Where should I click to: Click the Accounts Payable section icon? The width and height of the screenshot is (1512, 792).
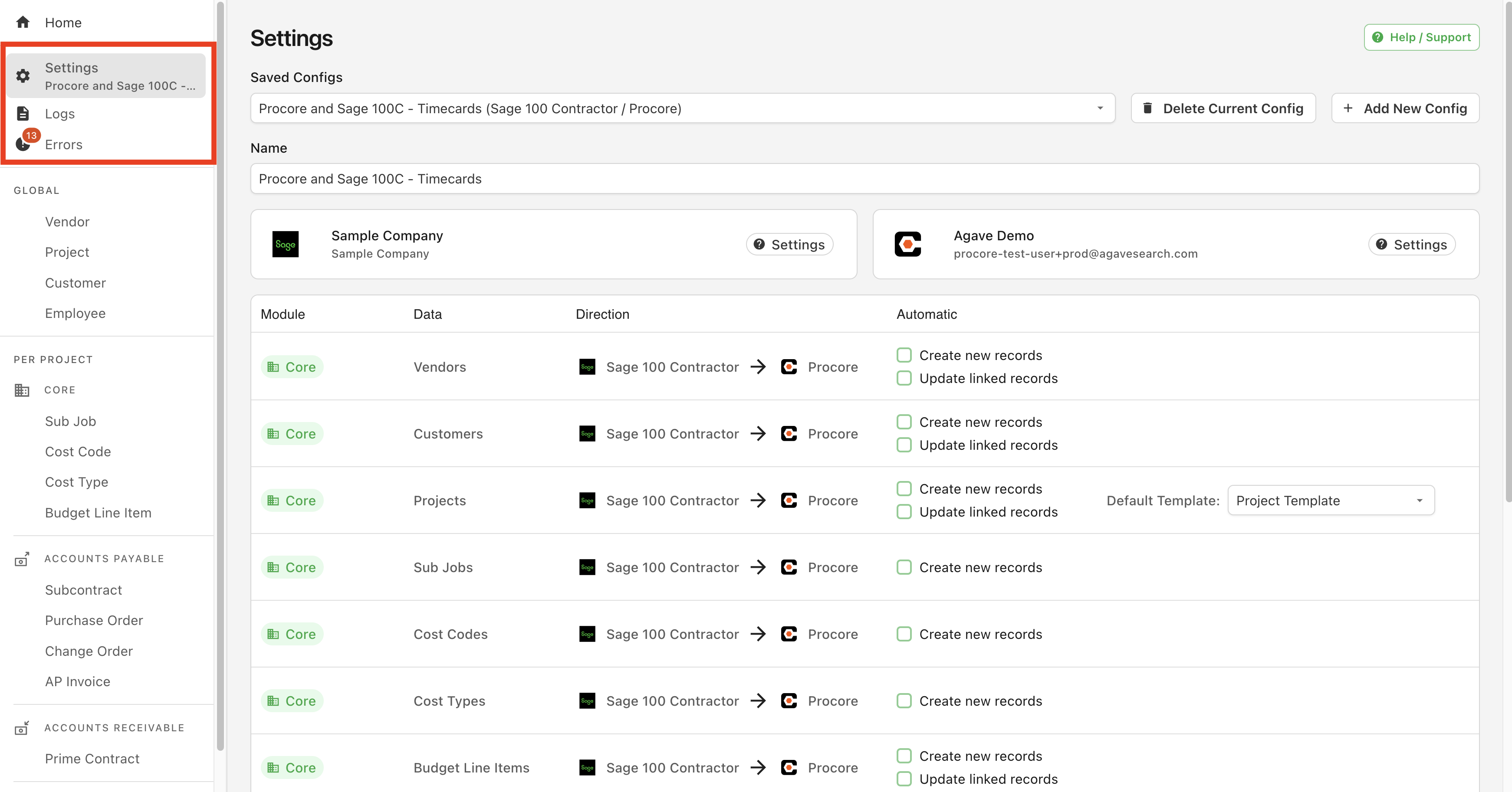pyautogui.click(x=22, y=559)
